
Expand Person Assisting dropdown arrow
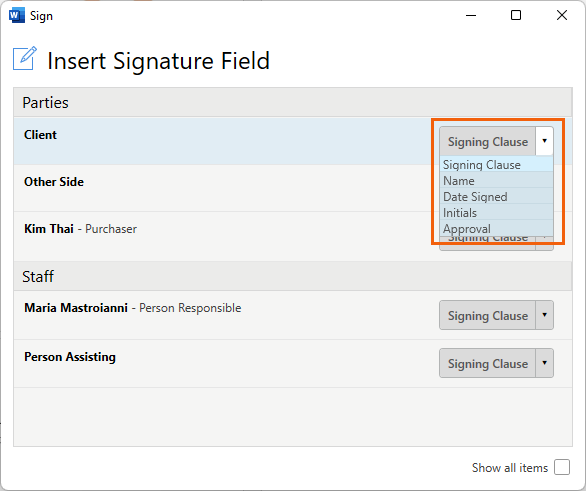tap(545, 363)
